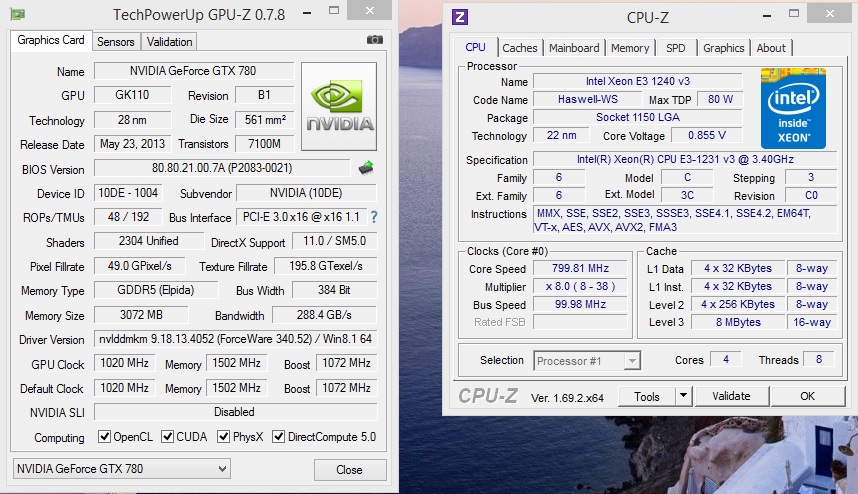Open the About tab in CPU-Z

tap(771, 48)
